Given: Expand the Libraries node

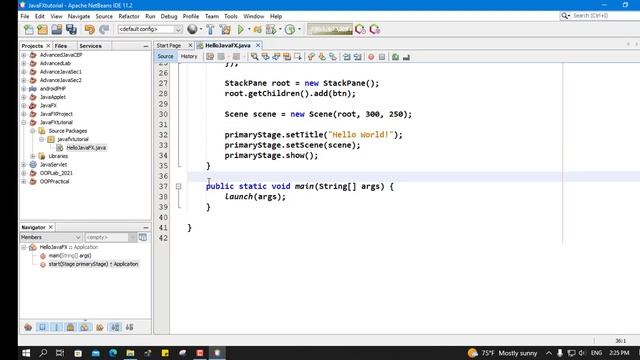Looking at the screenshot, I should pos(33,156).
